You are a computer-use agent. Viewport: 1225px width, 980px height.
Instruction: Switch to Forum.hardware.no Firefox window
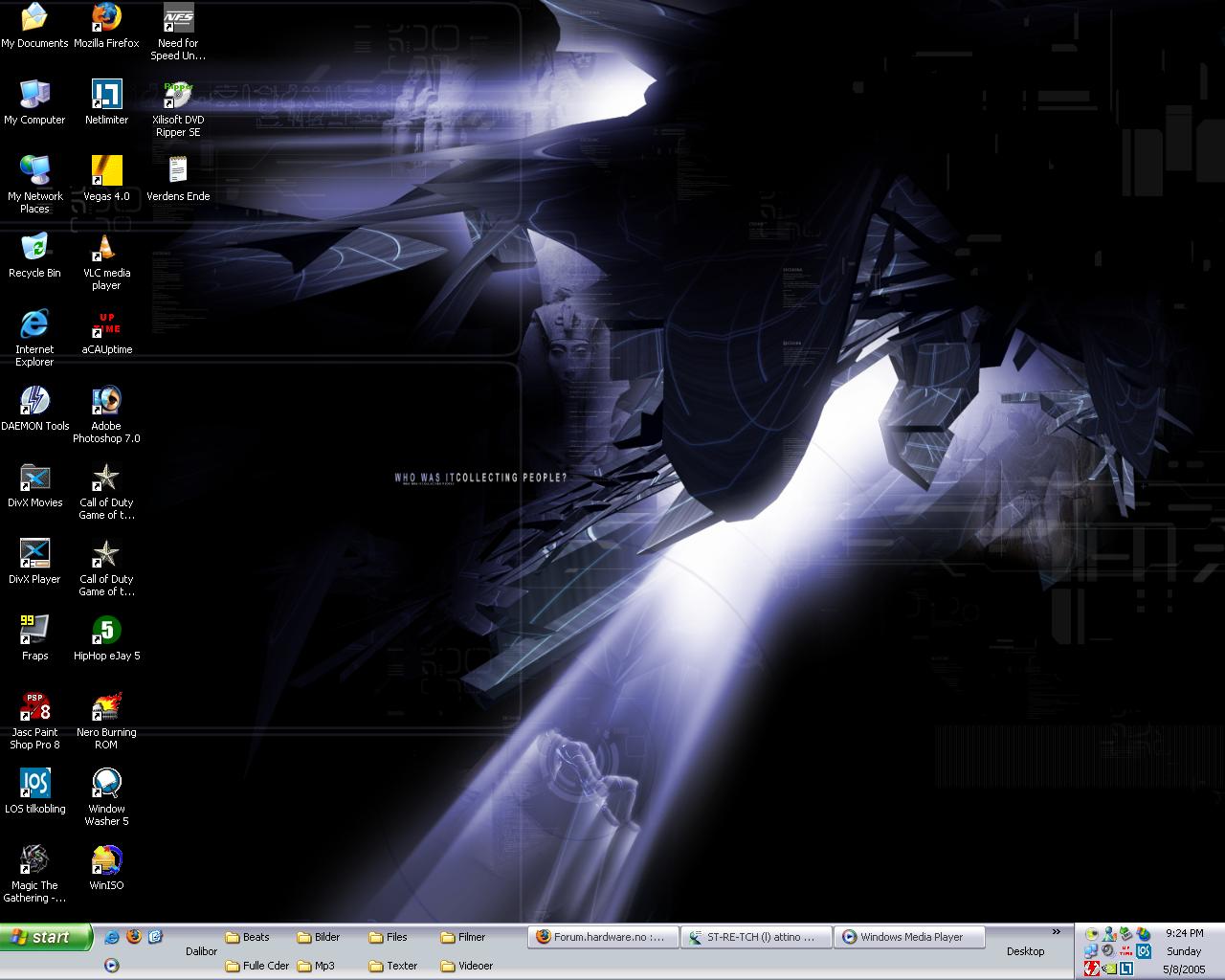(602, 937)
